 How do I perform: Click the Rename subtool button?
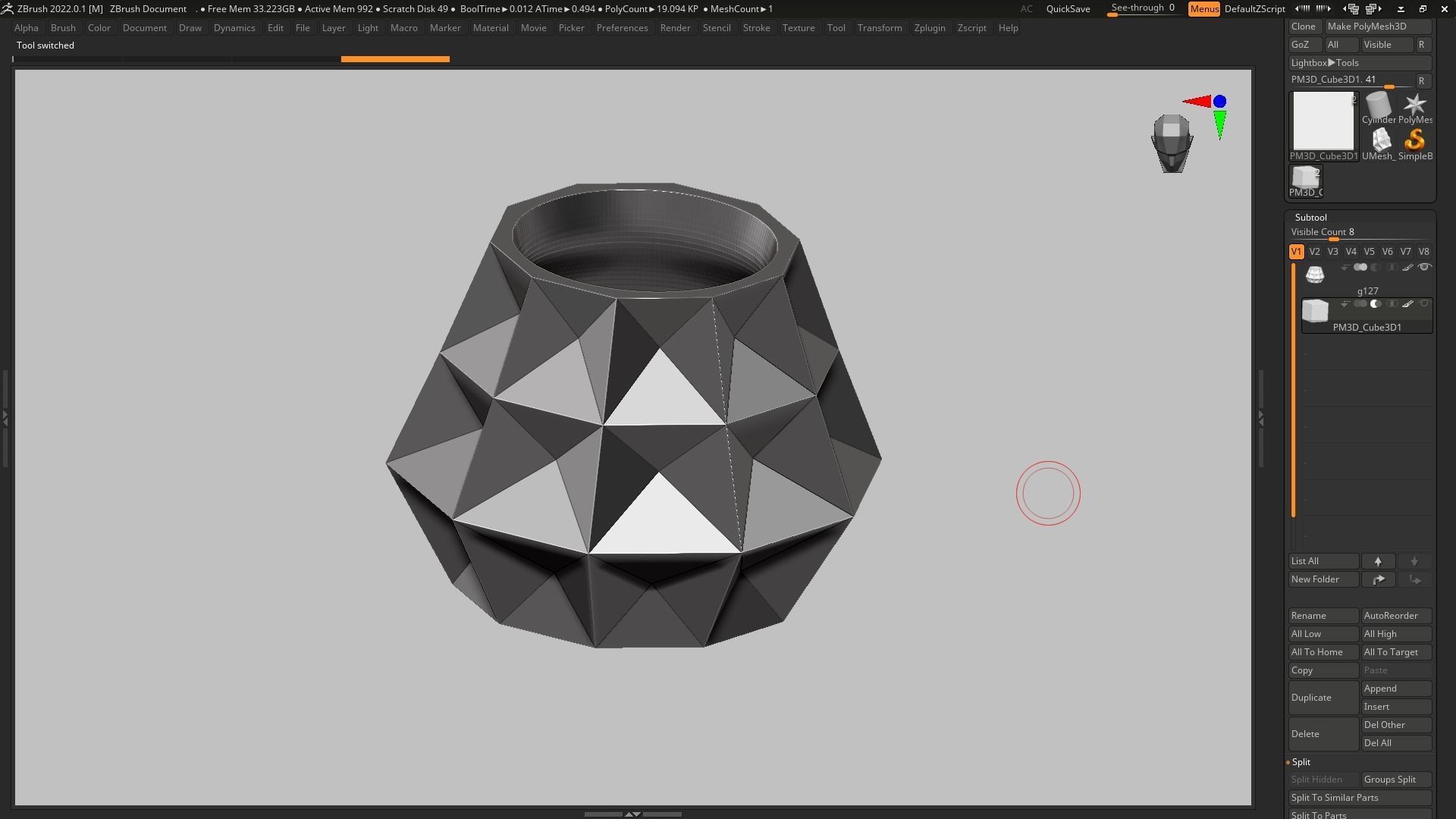pos(1323,616)
